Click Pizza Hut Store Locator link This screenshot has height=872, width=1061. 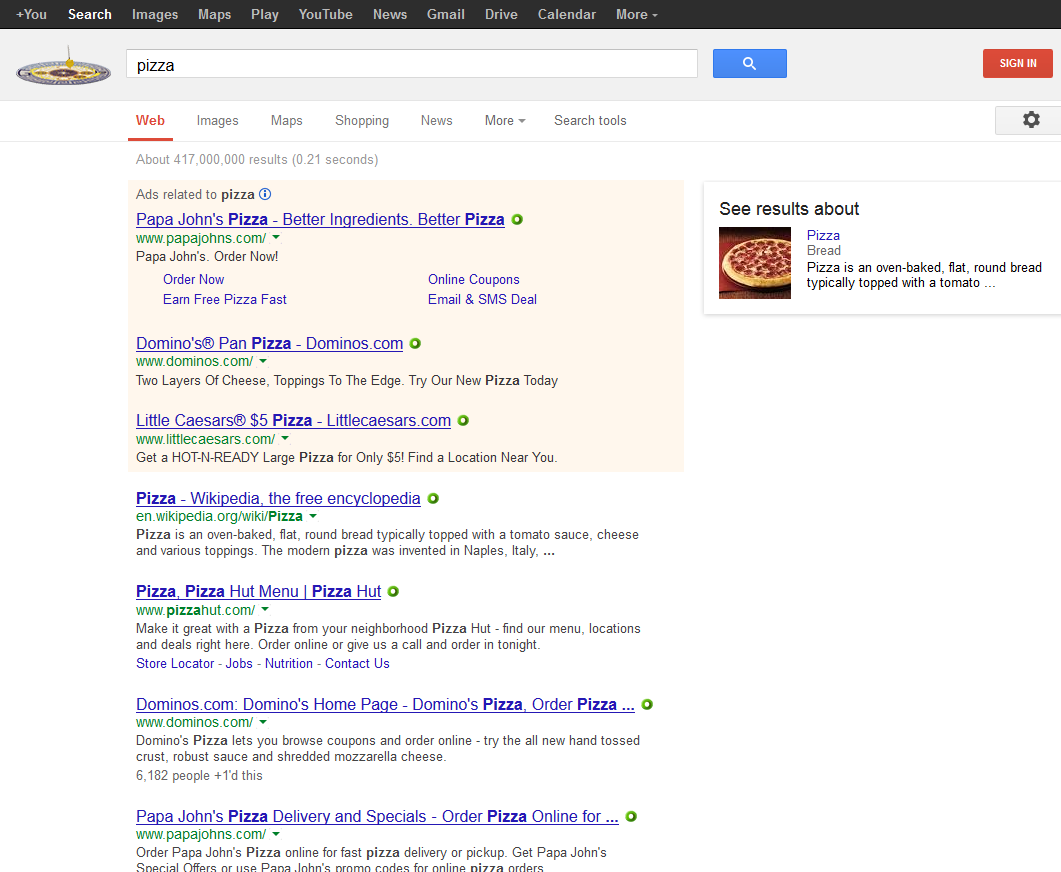175,664
